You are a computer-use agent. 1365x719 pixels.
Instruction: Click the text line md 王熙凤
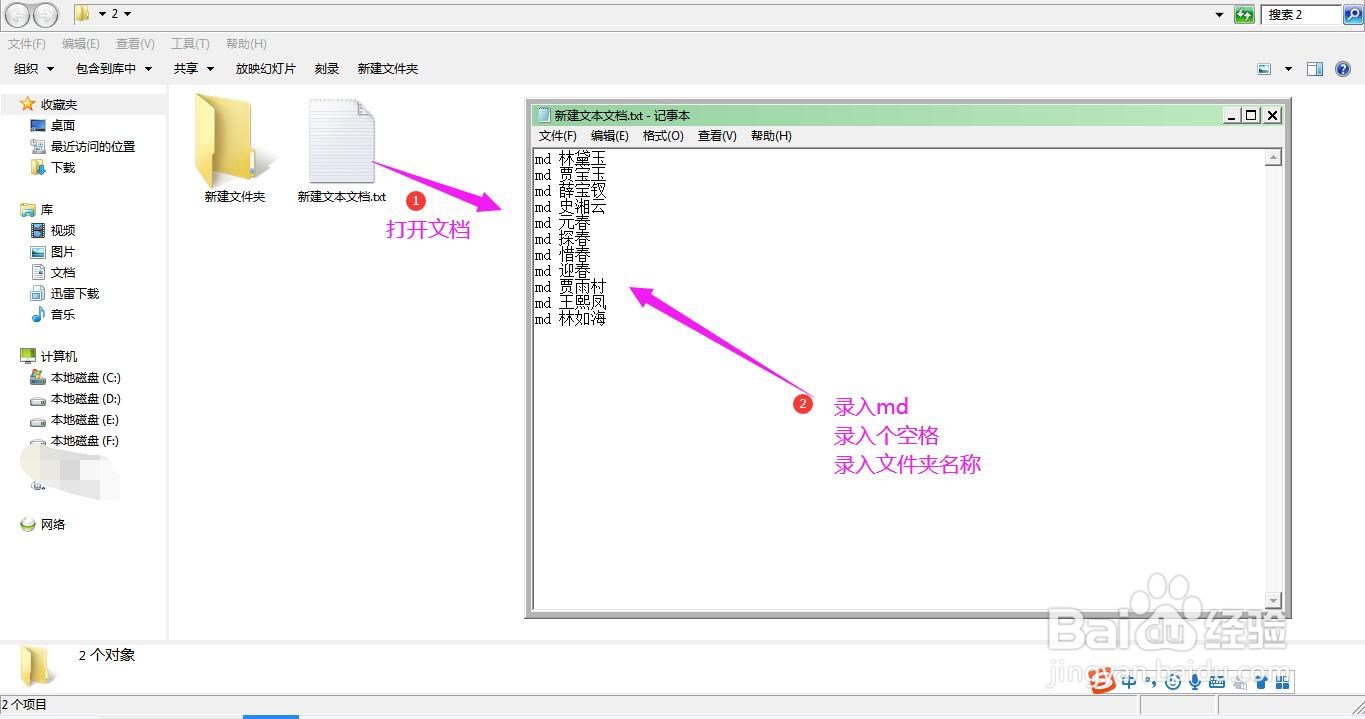(570, 303)
